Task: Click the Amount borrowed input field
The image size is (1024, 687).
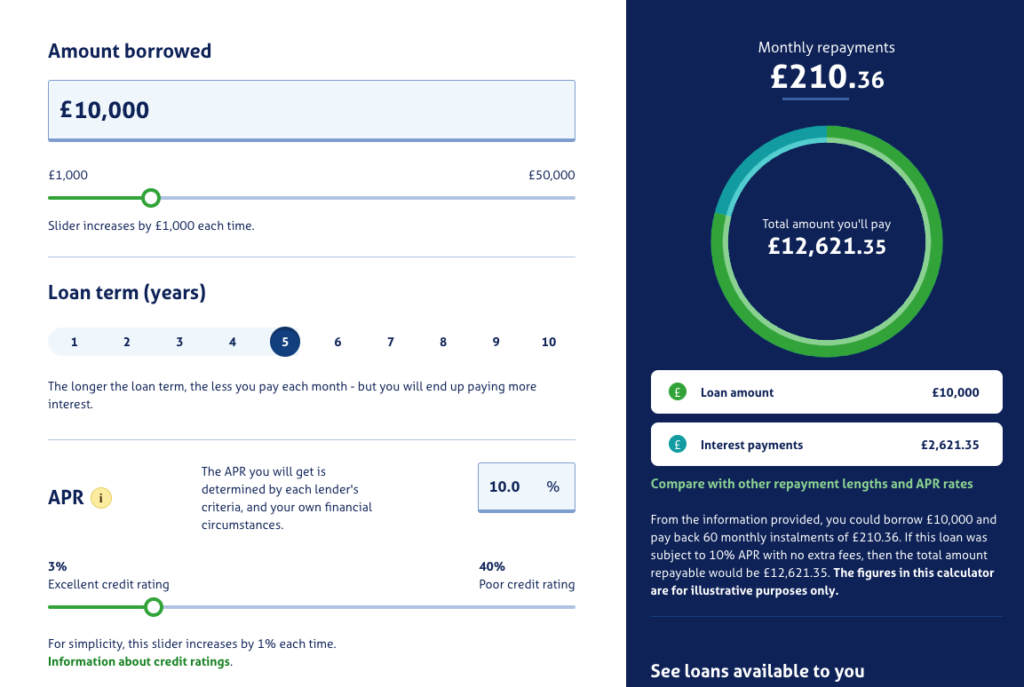Action: coord(312,110)
